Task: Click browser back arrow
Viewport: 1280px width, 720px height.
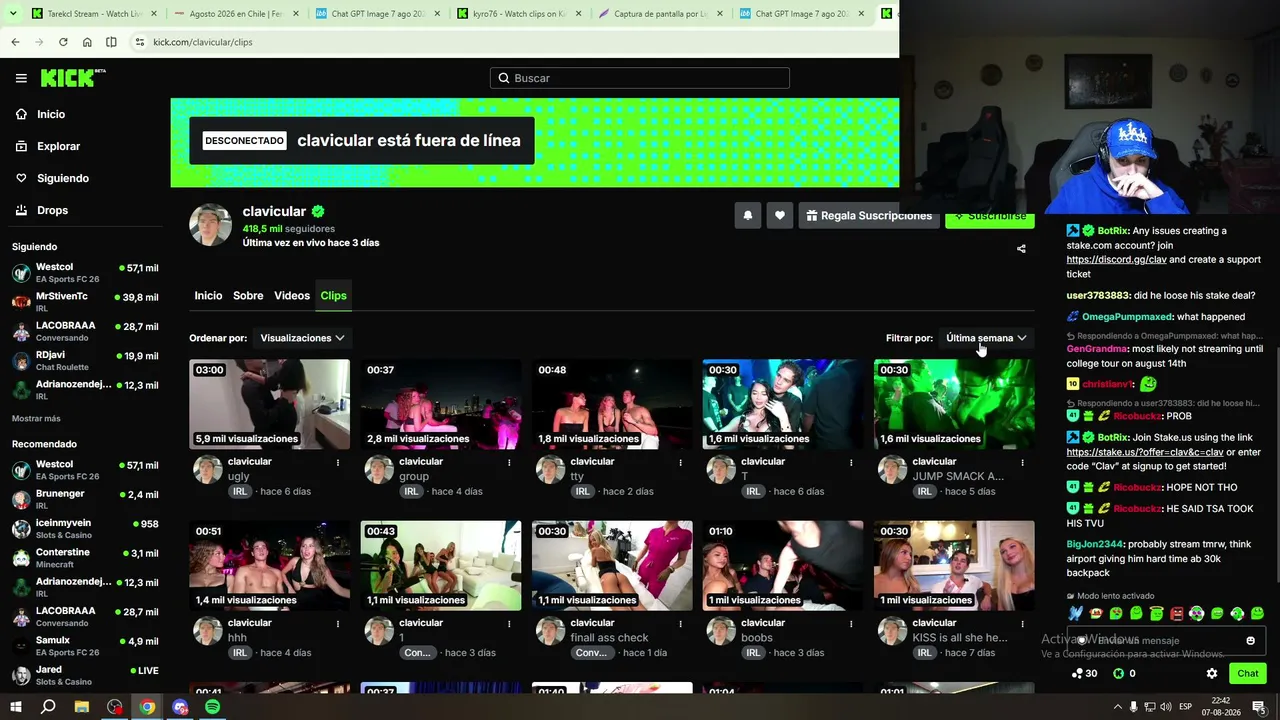Action: click(15, 42)
